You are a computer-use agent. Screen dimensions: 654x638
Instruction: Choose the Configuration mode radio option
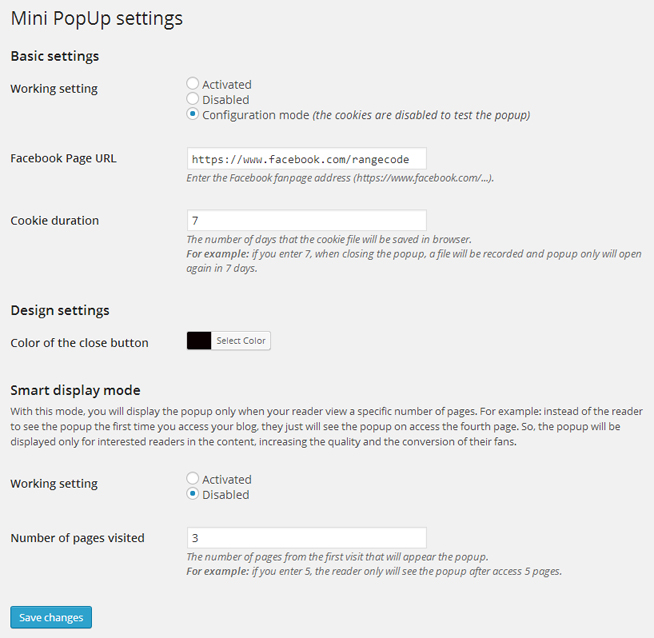point(192,114)
